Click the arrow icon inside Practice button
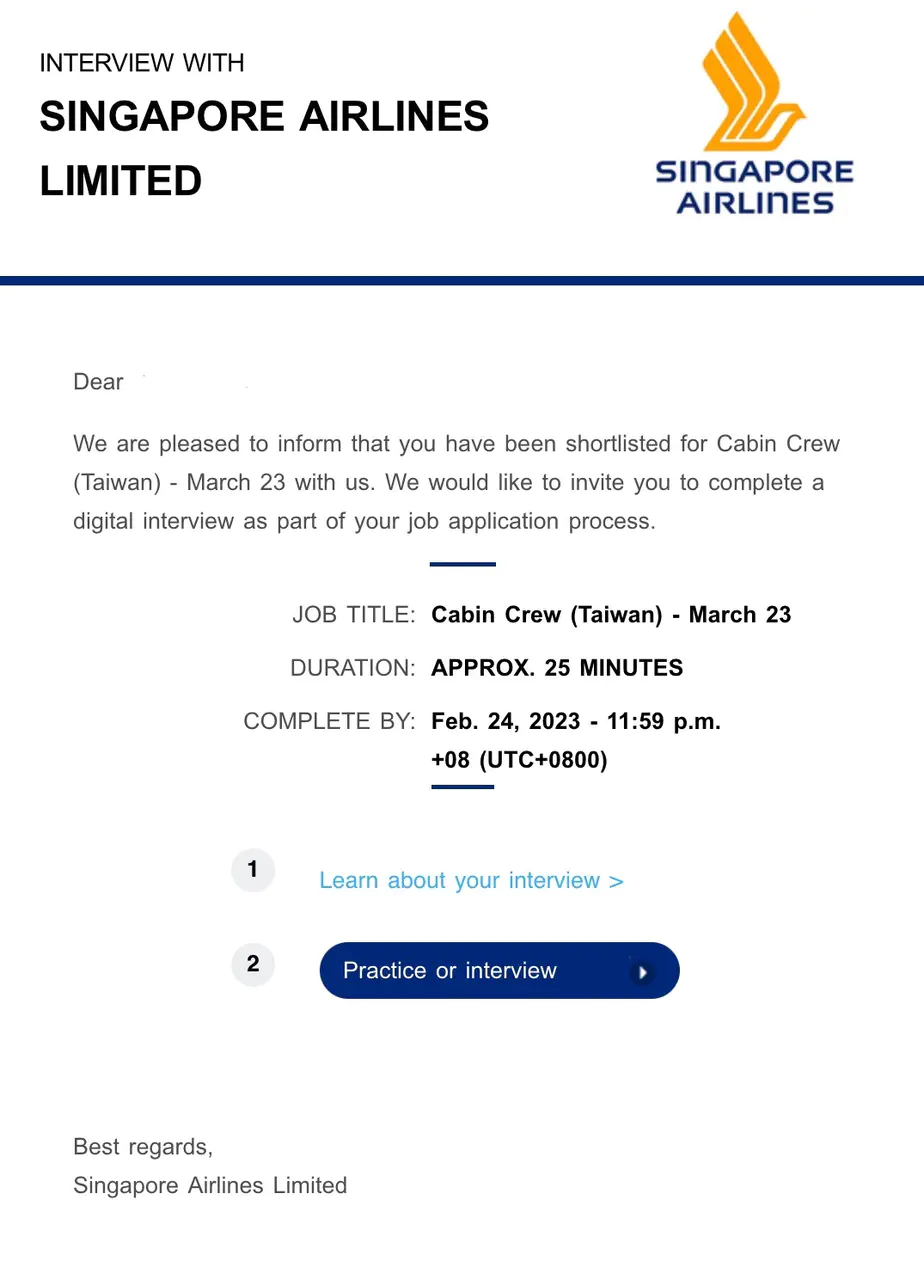The height and width of the screenshot is (1280, 924). tap(642, 971)
